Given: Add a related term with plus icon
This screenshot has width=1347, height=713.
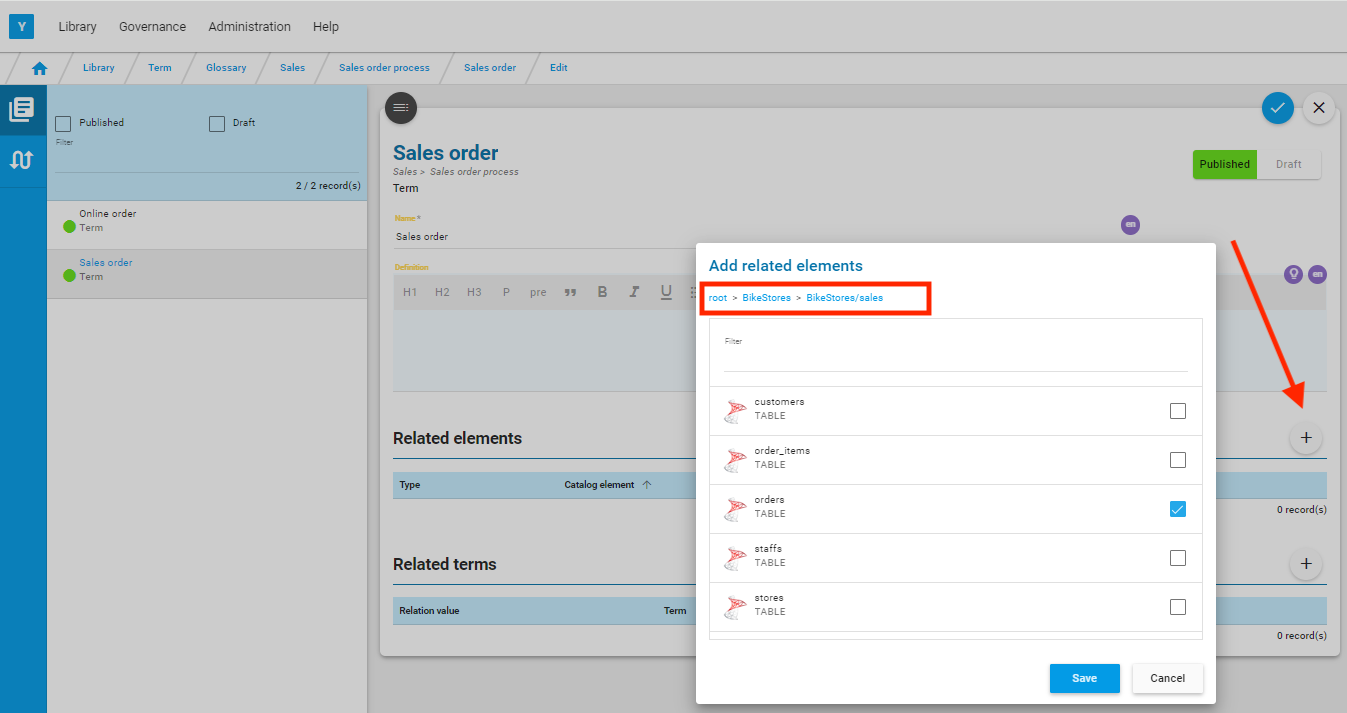Looking at the screenshot, I should tap(1306, 564).
